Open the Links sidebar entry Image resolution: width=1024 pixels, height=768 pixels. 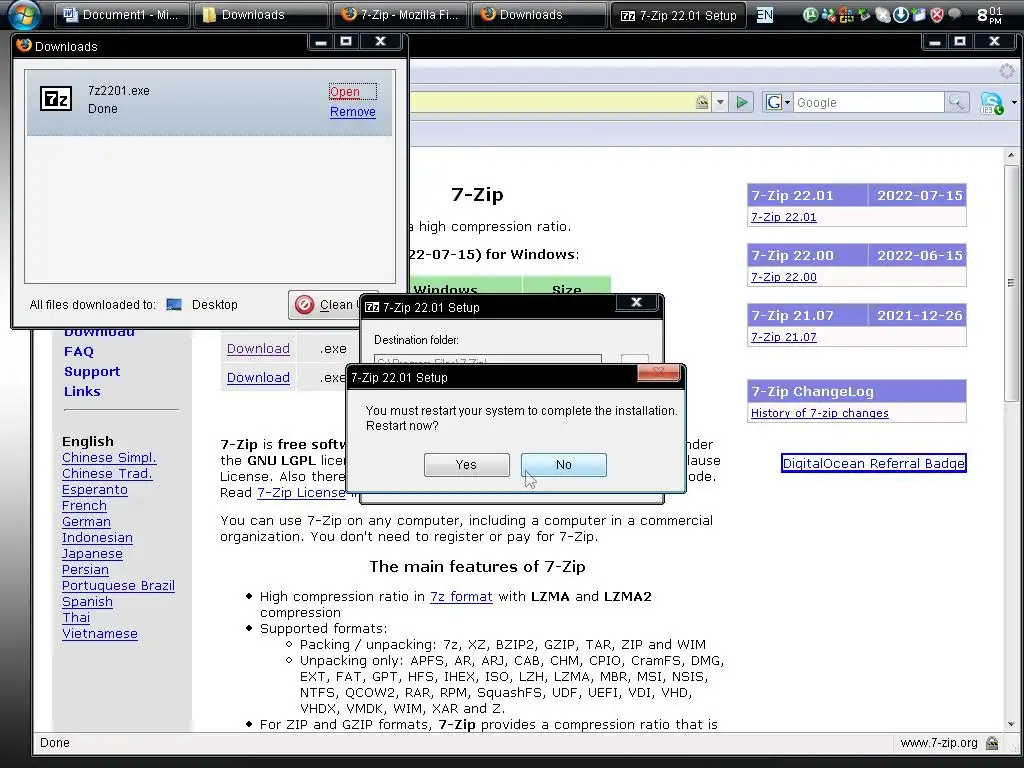[x=82, y=391]
